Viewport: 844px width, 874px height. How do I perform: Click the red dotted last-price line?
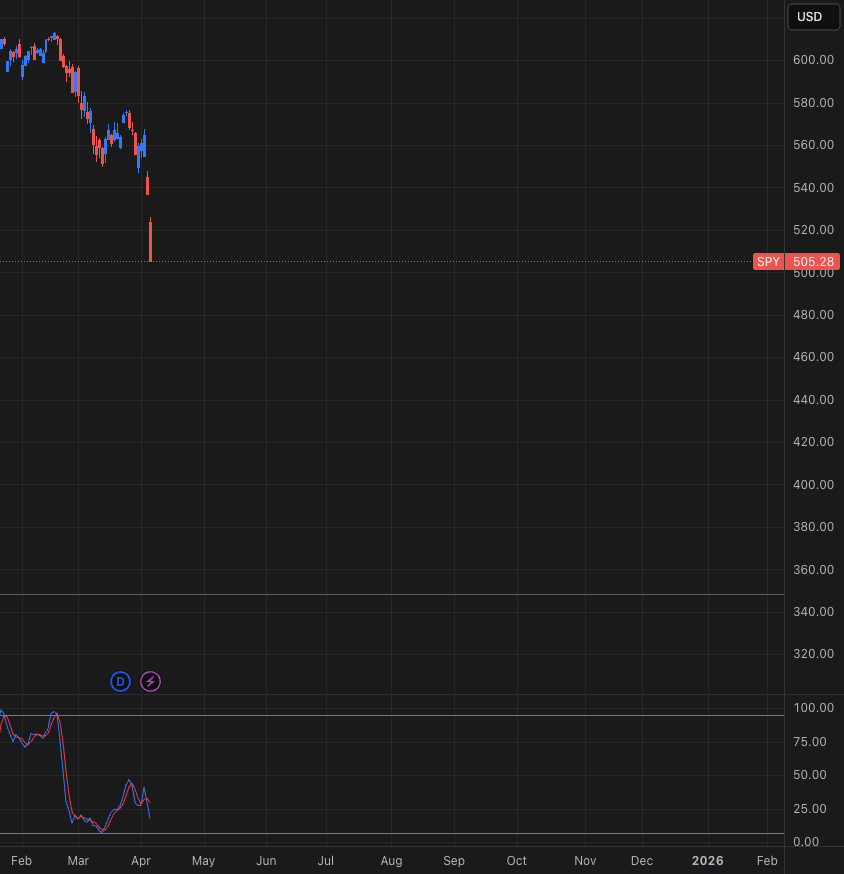376,261
